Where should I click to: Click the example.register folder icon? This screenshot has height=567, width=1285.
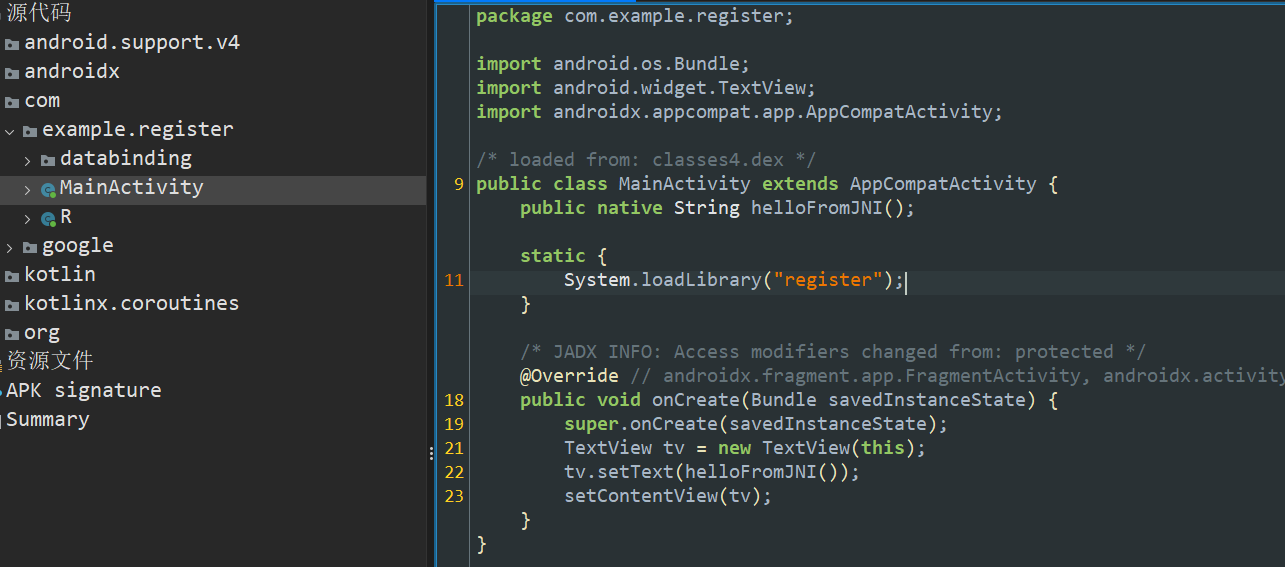pos(30,131)
